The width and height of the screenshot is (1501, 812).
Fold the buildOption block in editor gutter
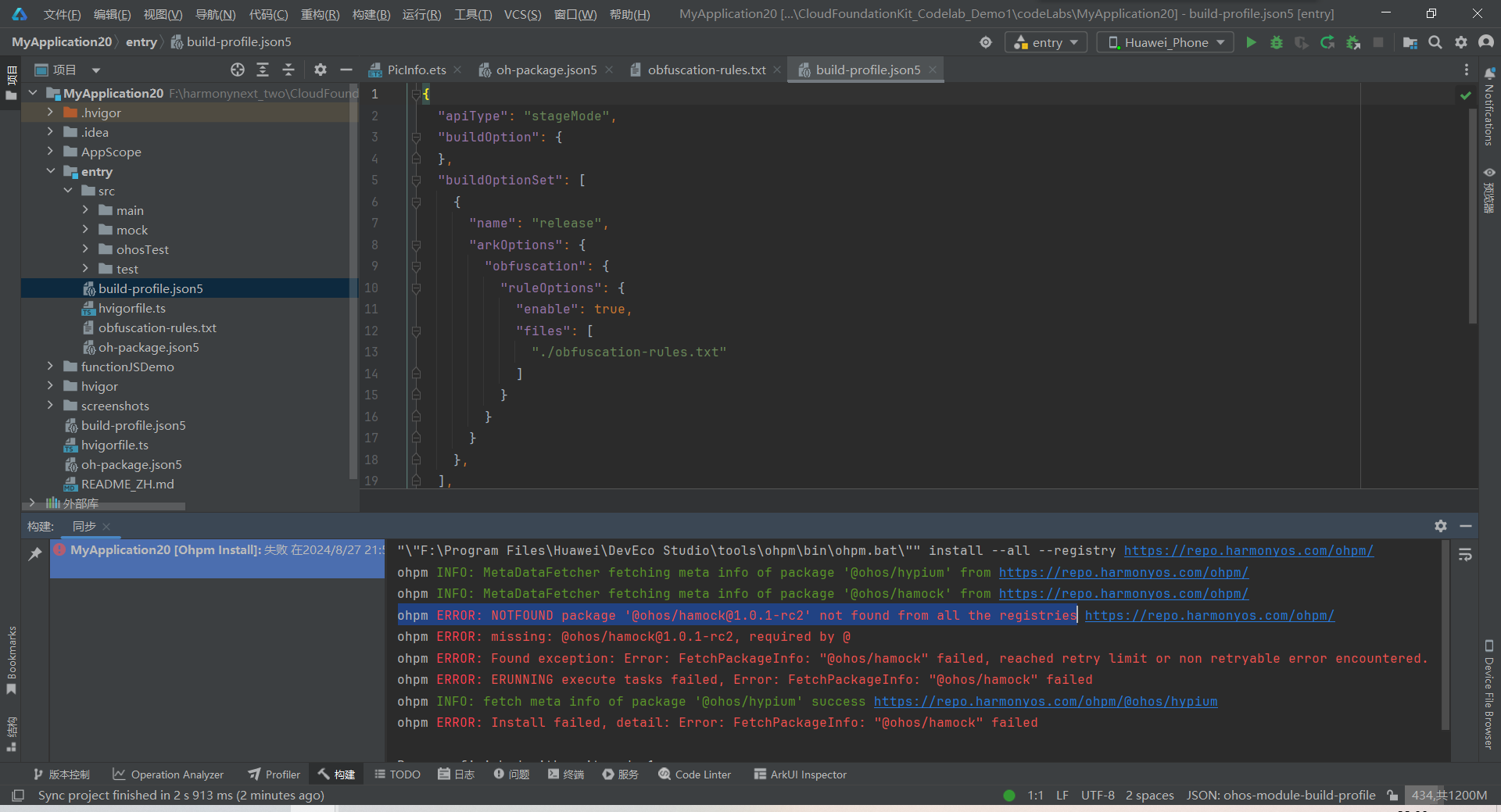tap(416, 138)
